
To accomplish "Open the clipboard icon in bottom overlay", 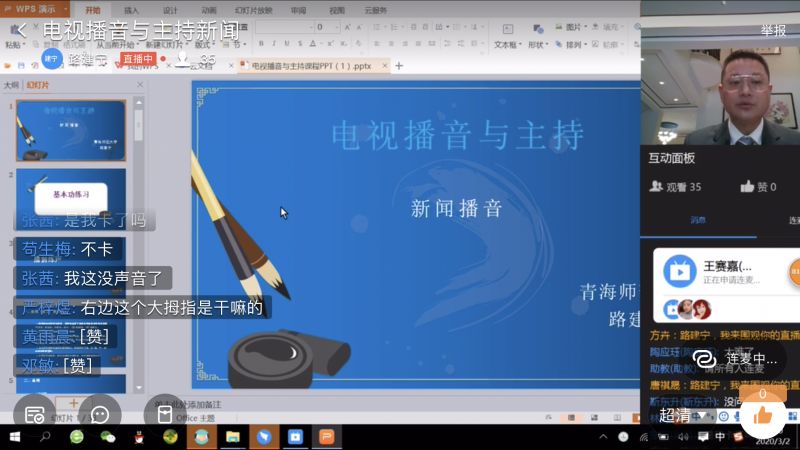I will click(164, 413).
